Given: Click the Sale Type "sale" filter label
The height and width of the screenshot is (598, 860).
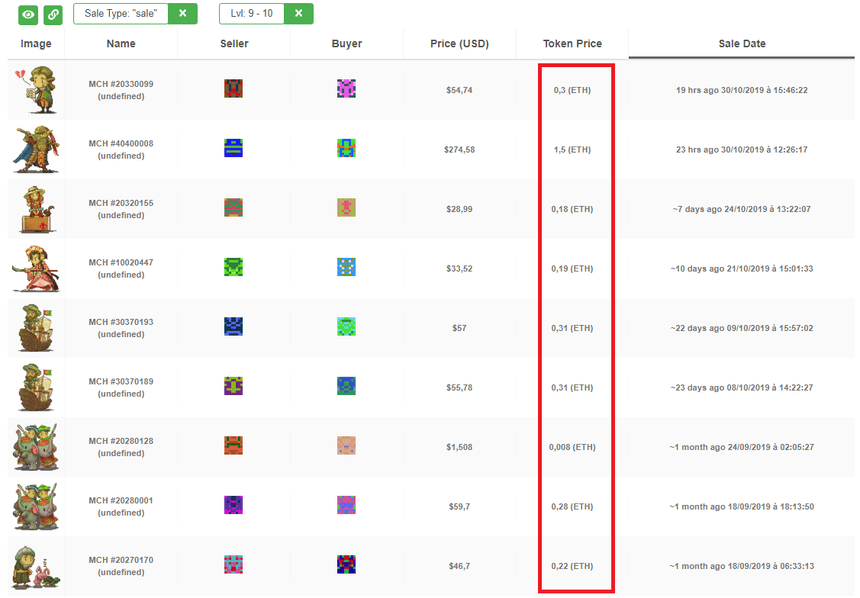Looking at the screenshot, I should point(120,14).
